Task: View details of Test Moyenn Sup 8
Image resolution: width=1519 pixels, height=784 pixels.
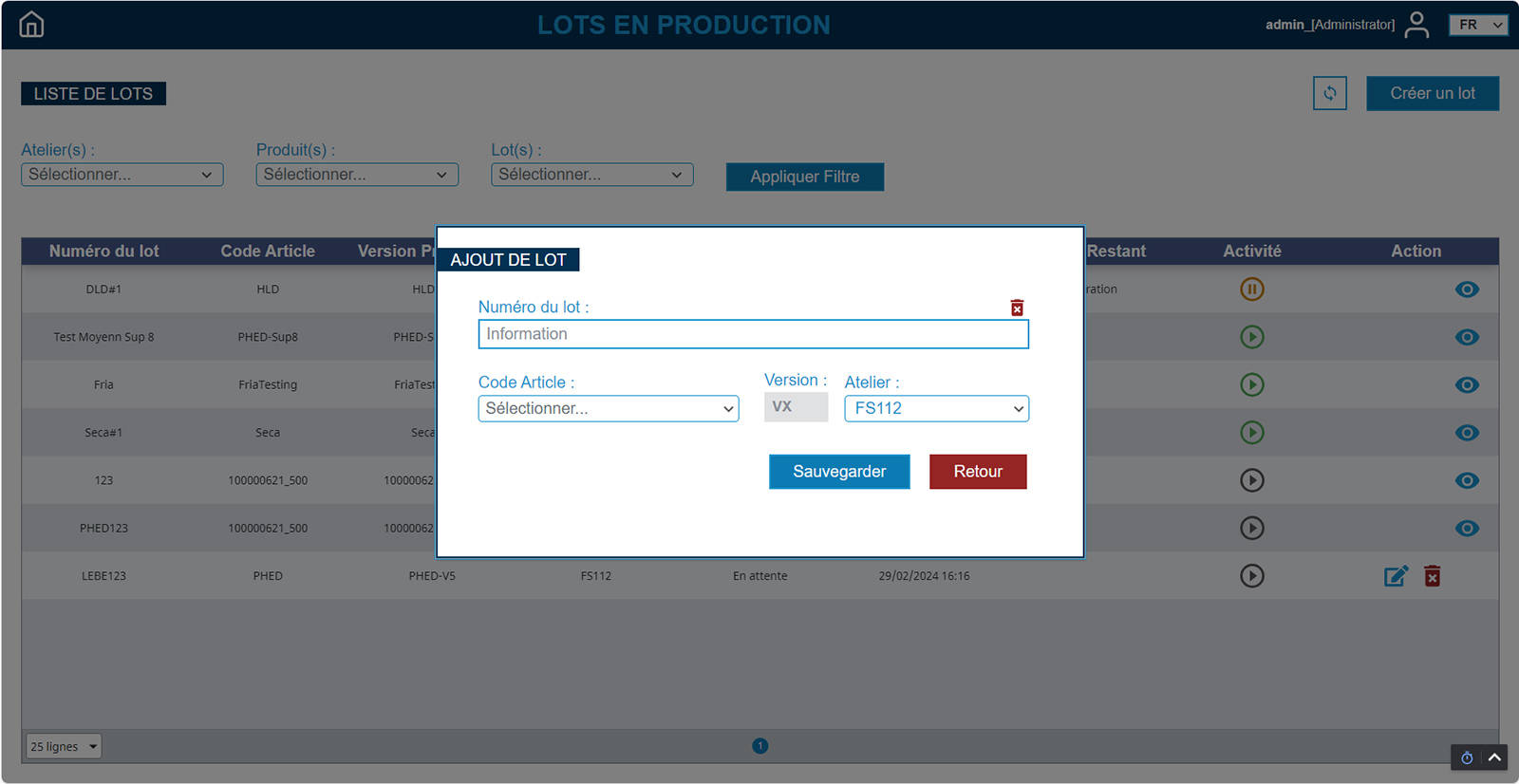Action: 1467,337
